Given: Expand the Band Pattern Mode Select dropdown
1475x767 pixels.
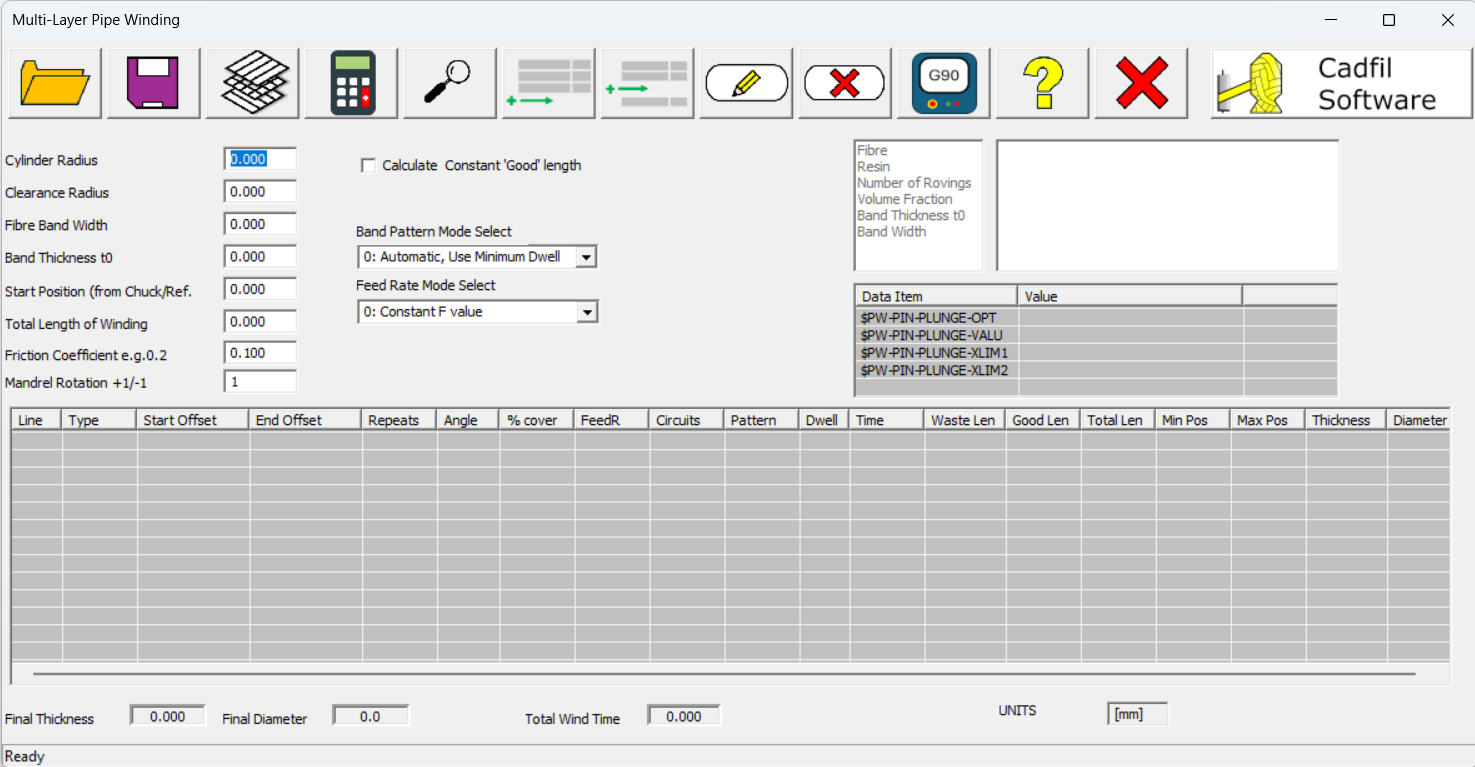Looking at the screenshot, I should pos(587,258).
